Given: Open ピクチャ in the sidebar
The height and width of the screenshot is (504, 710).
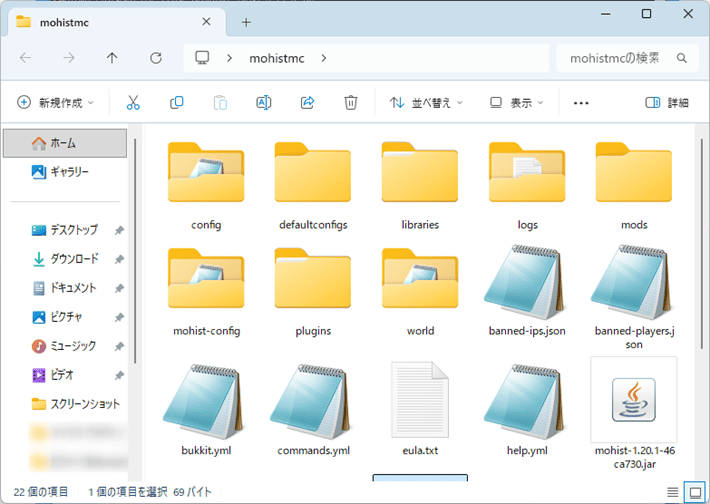Looking at the screenshot, I should click(65, 317).
